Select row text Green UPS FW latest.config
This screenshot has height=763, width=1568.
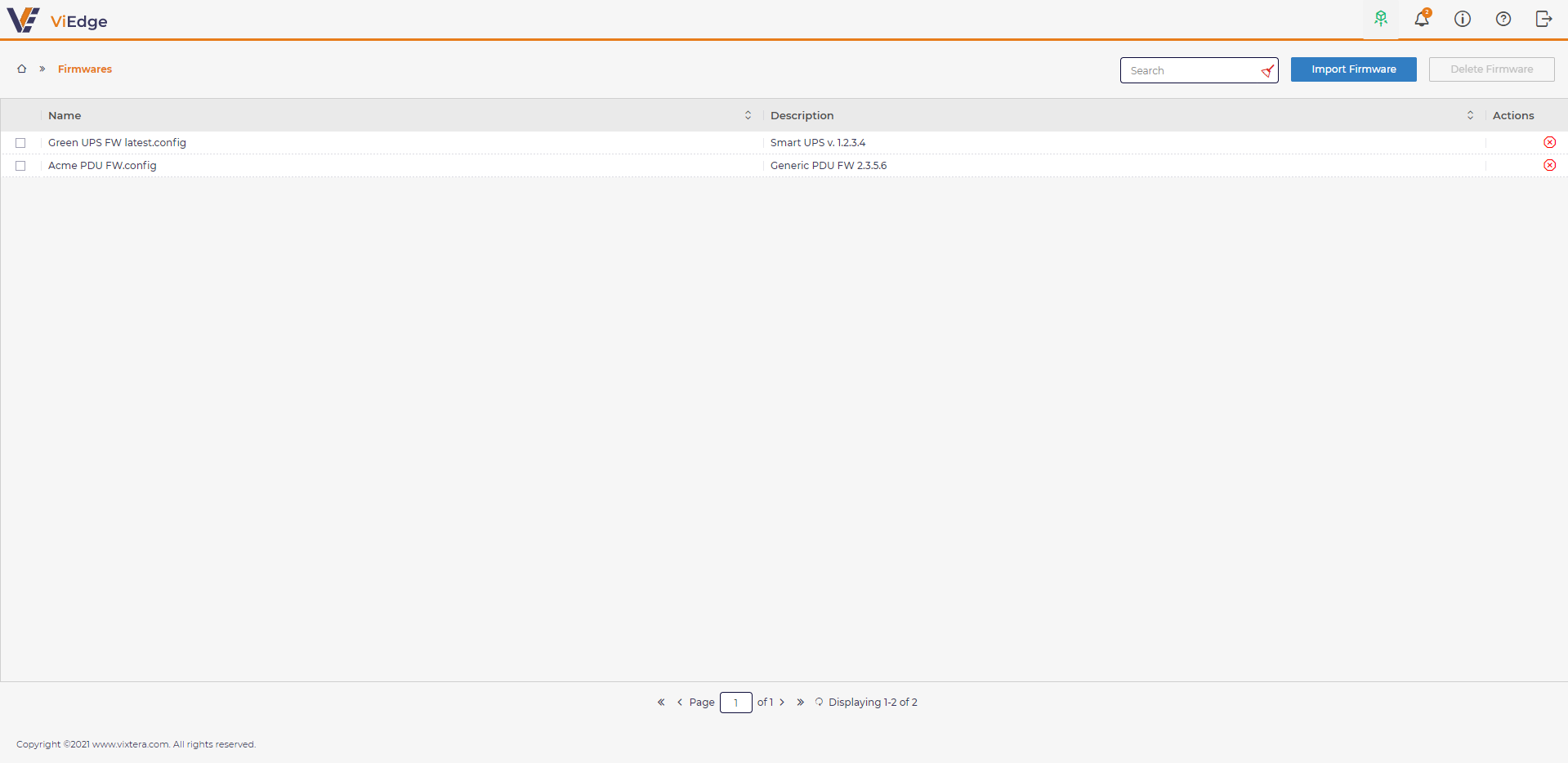click(x=117, y=142)
